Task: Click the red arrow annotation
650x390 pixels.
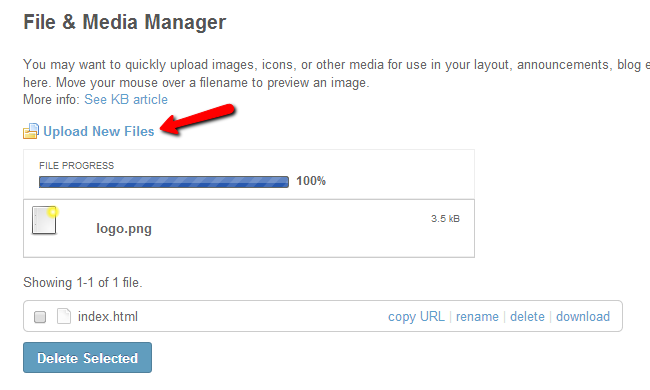Action: [x=198, y=119]
